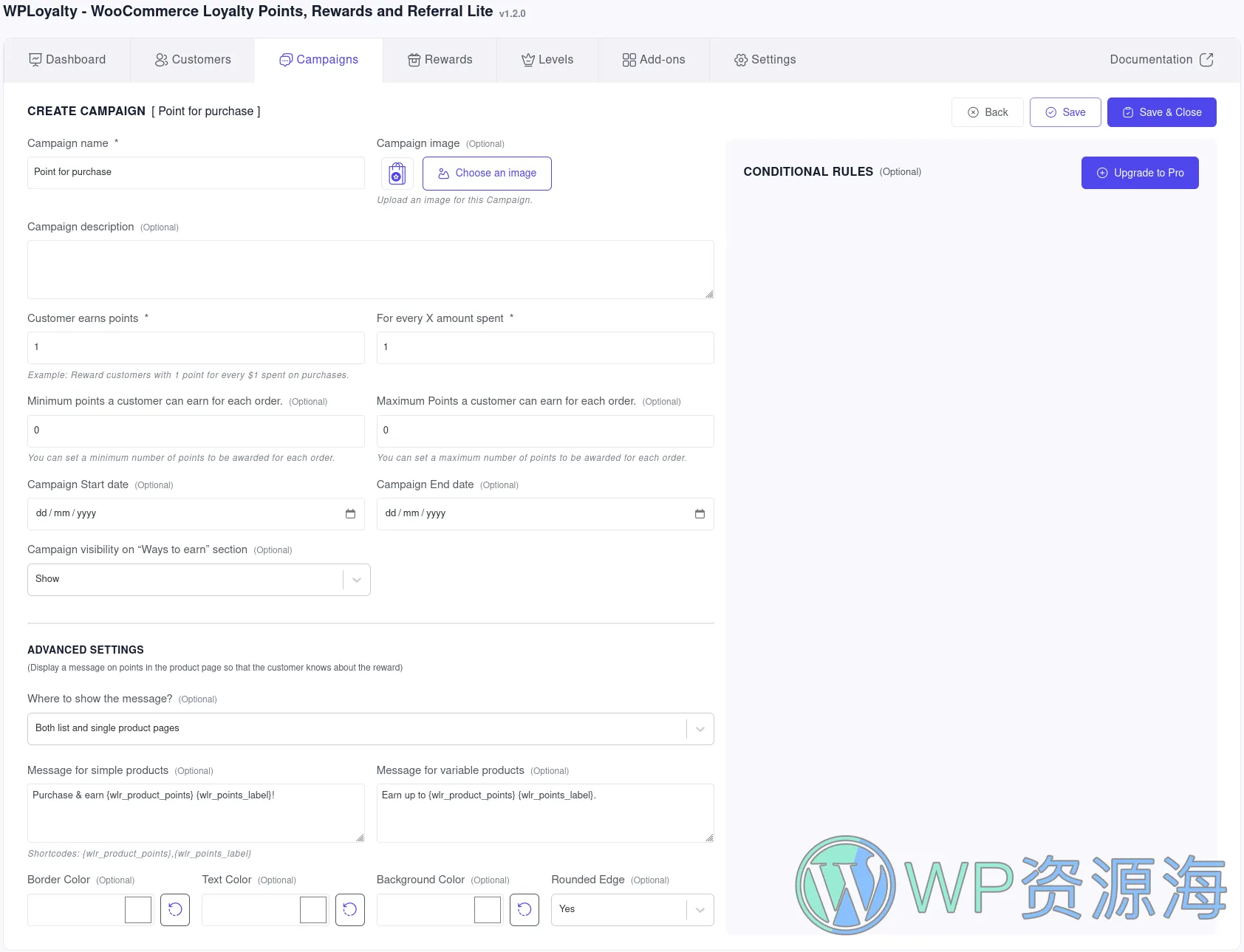Image resolution: width=1244 pixels, height=952 pixels.
Task: Click the picture icon in Choose an image
Action: (444, 174)
